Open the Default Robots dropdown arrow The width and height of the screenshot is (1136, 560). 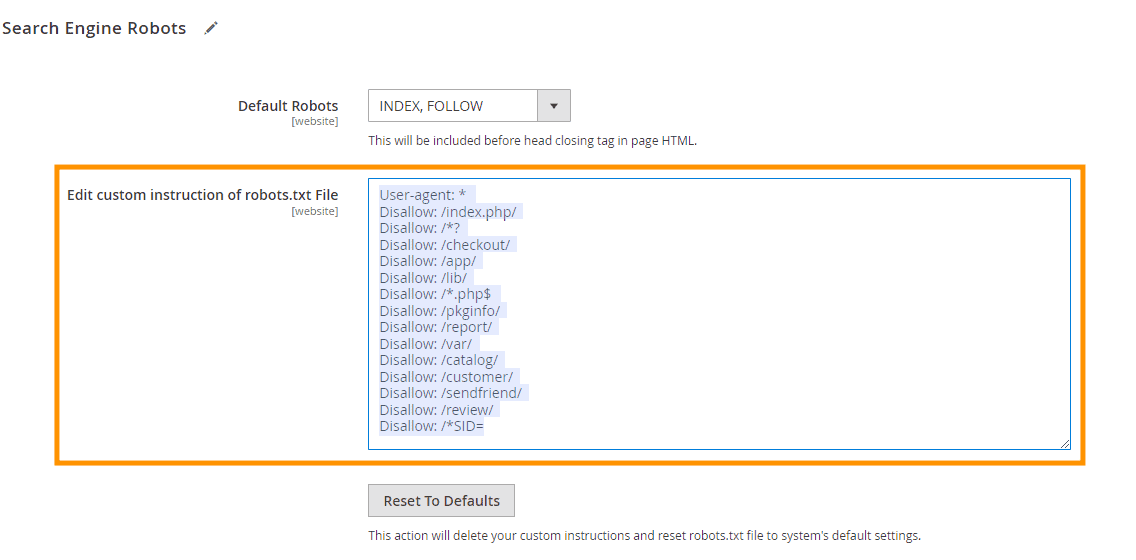click(x=554, y=106)
